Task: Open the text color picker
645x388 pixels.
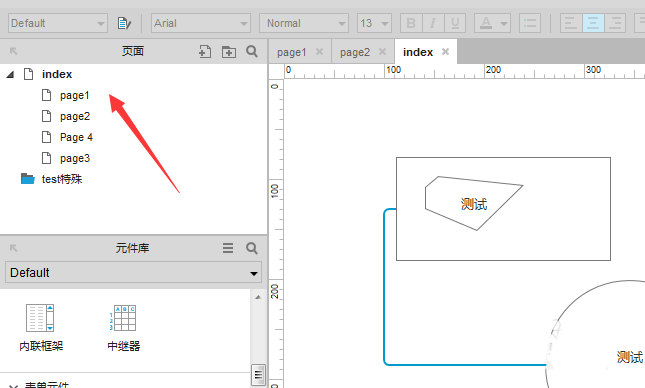Action: point(492,23)
